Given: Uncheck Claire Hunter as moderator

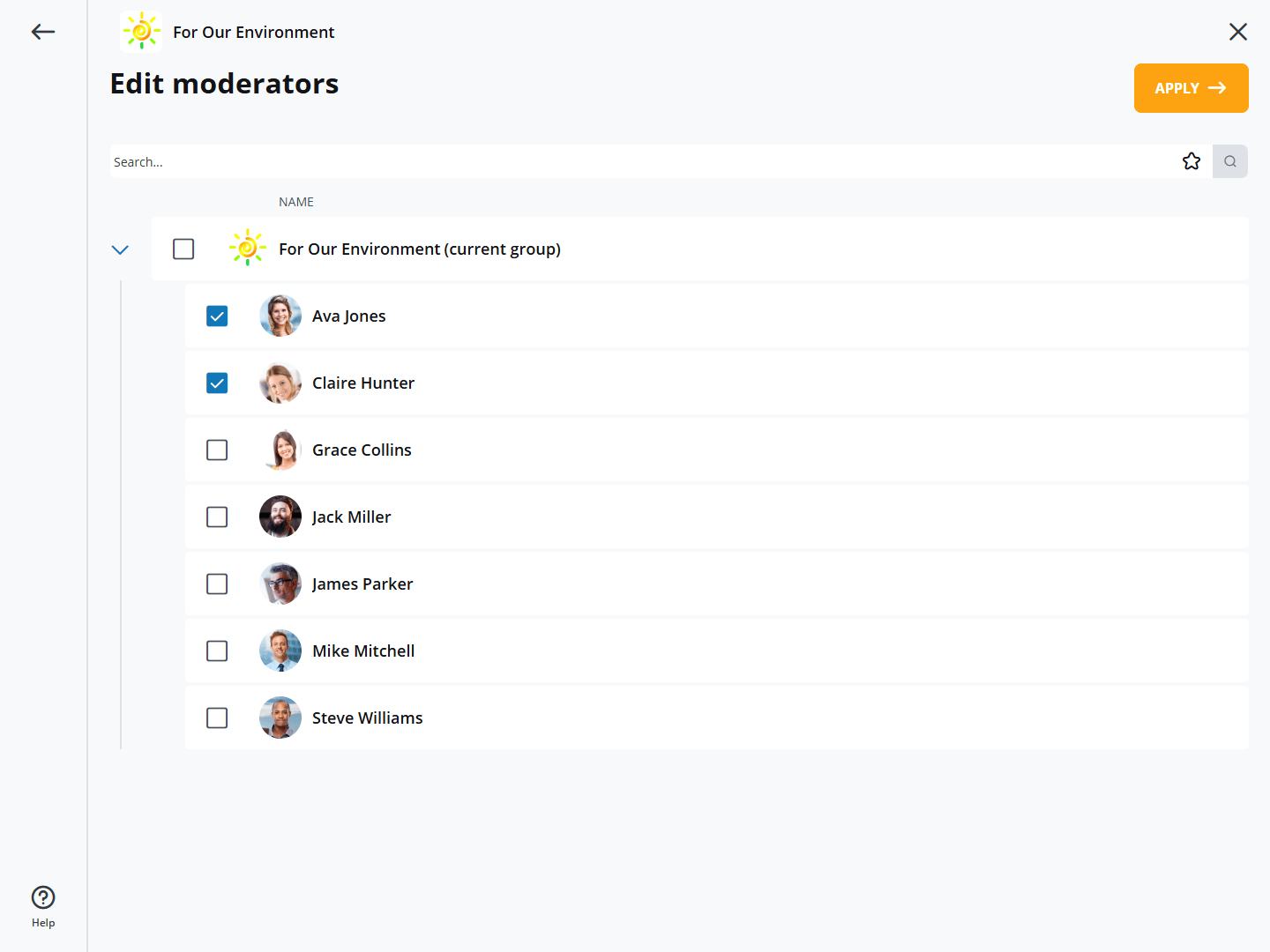Looking at the screenshot, I should [x=217, y=383].
